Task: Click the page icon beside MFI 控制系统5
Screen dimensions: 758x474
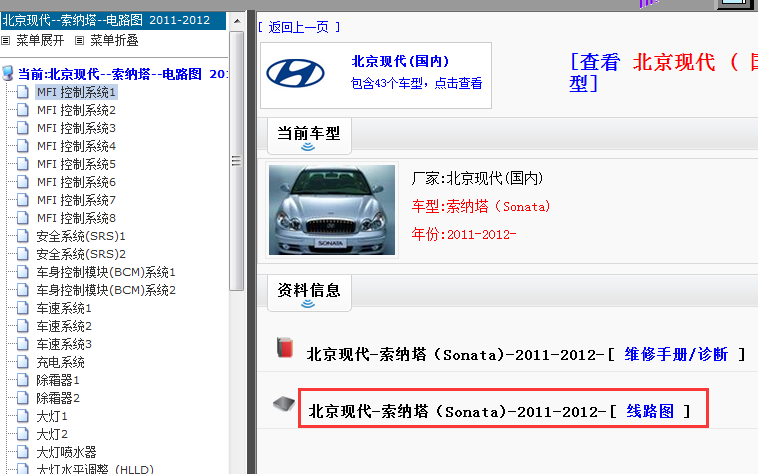Action: 23,164
